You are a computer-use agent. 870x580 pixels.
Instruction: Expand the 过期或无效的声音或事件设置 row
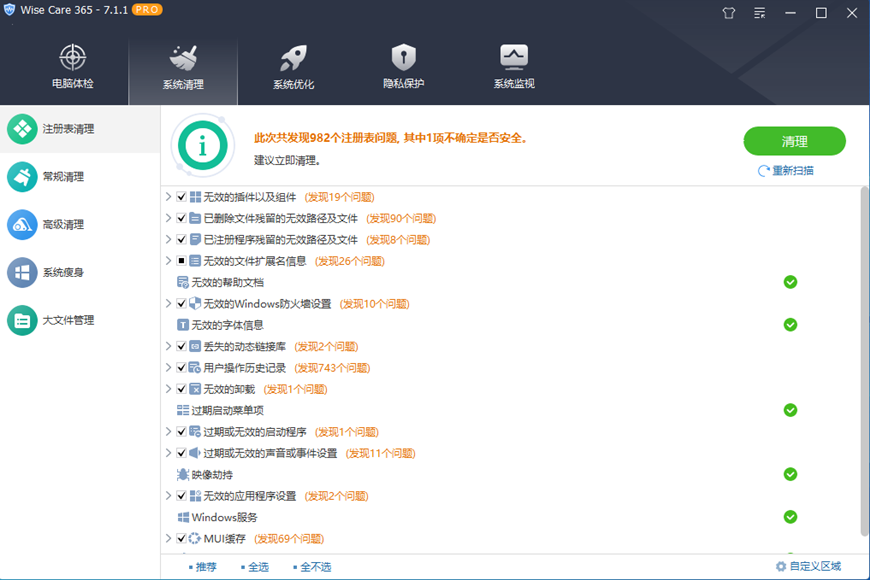(168, 453)
